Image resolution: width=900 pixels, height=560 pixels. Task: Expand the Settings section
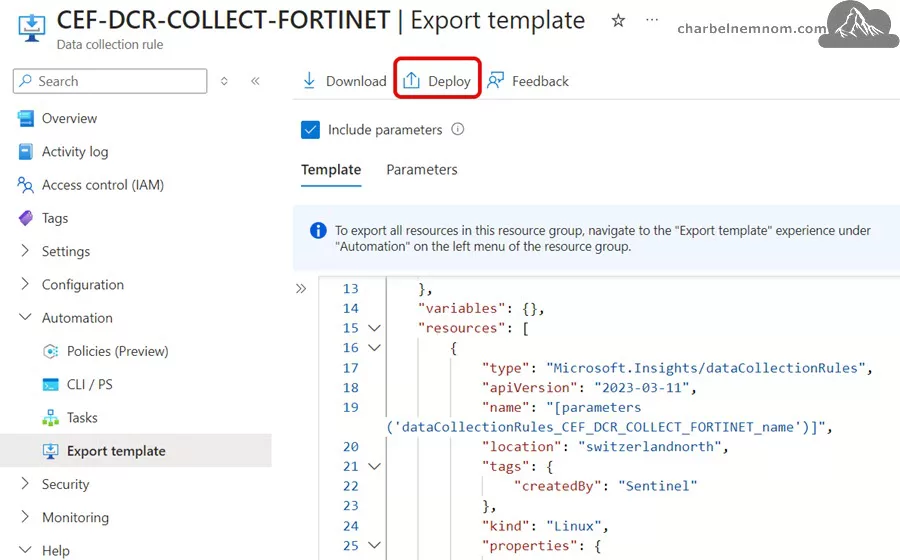coord(25,251)
